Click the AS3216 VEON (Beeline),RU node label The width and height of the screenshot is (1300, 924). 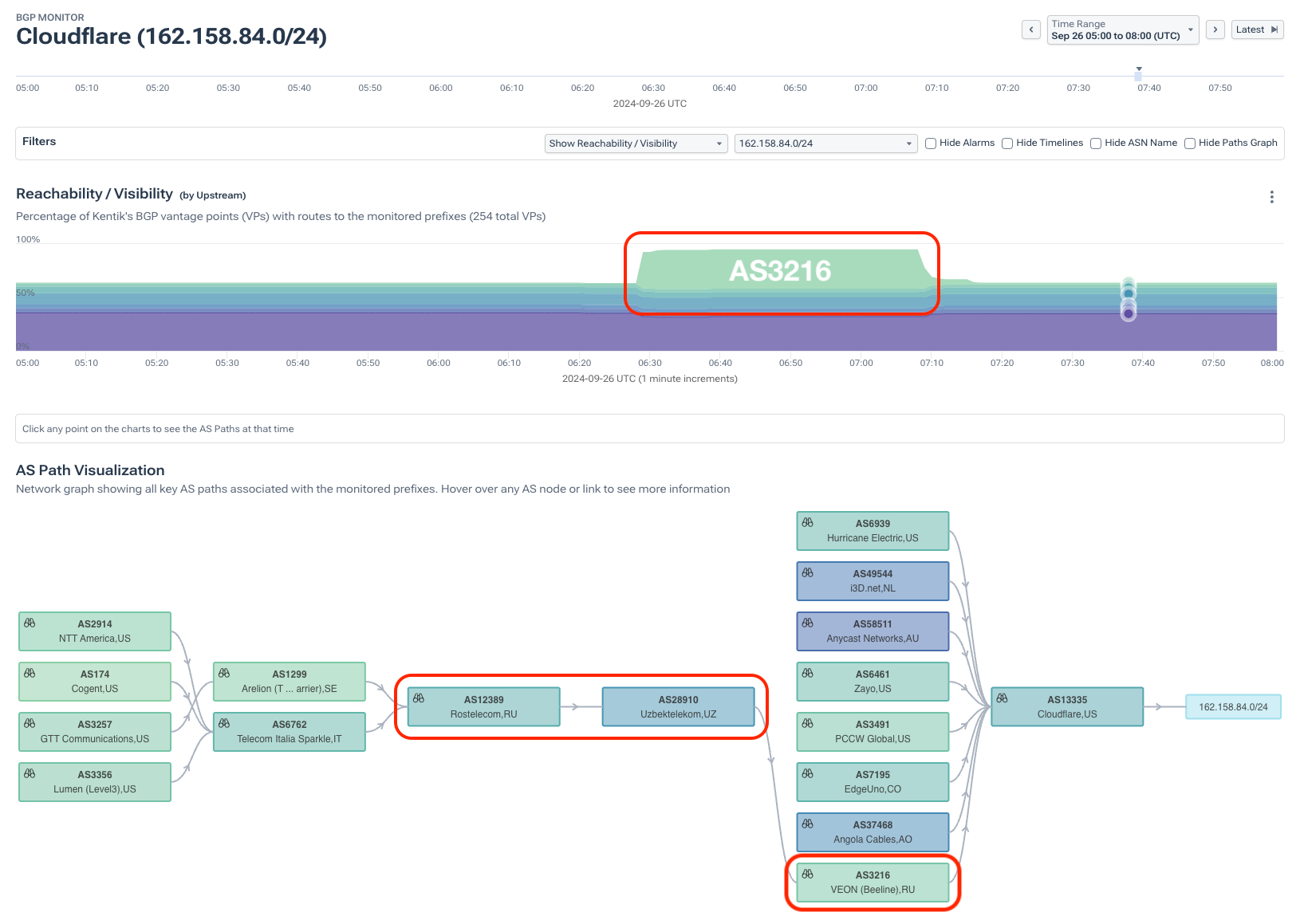(873, 883)
